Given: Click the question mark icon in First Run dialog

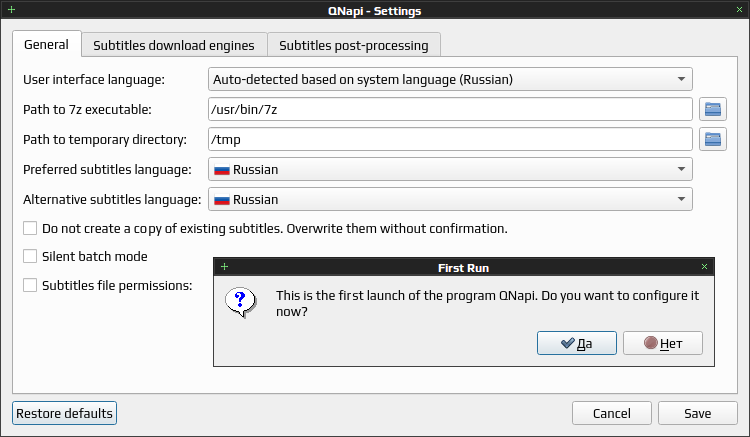Looking at the screenshot, I should [x=241, y=303].
